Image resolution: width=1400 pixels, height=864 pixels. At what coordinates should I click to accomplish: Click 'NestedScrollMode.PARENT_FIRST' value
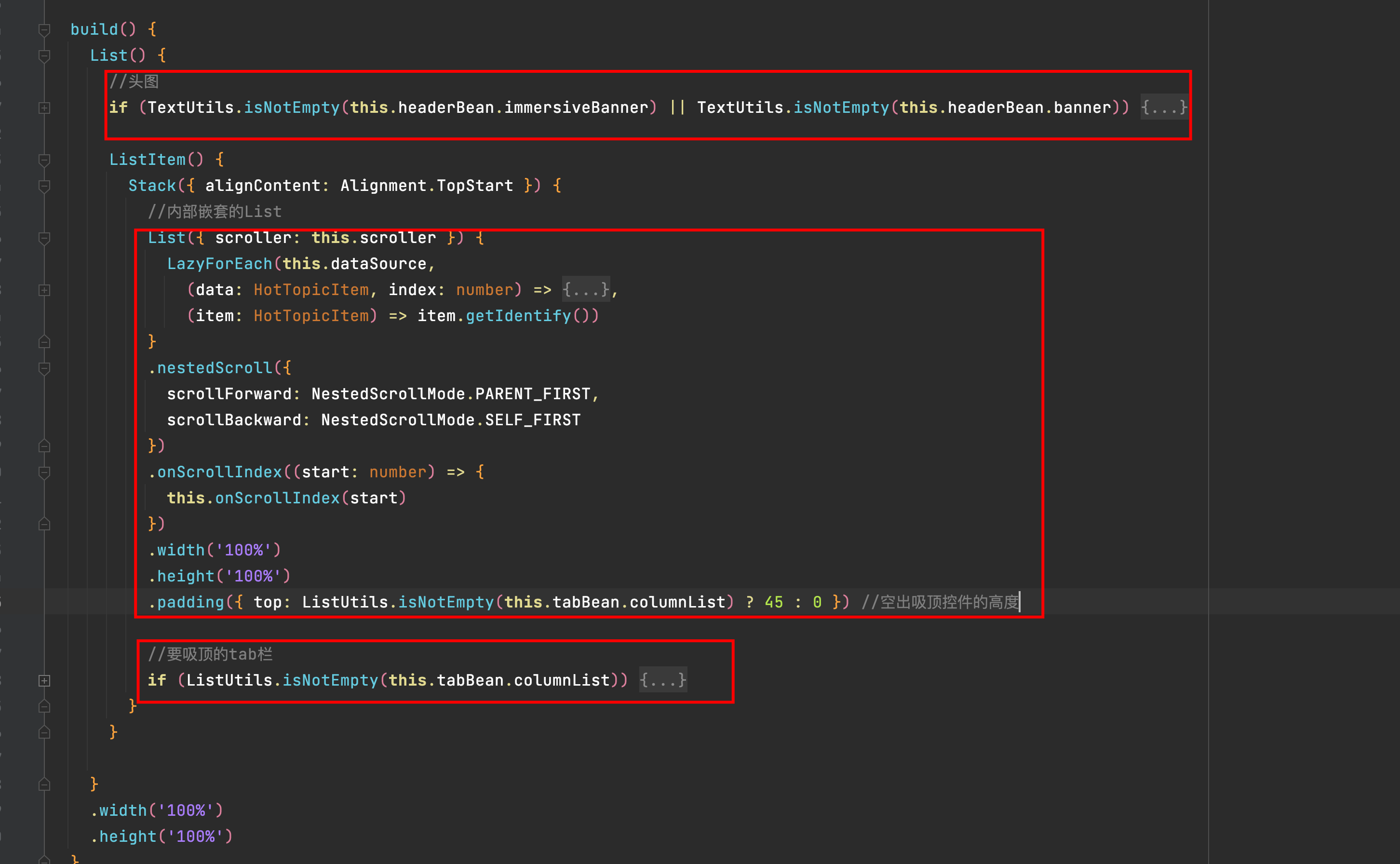click(x=451, y=394)
